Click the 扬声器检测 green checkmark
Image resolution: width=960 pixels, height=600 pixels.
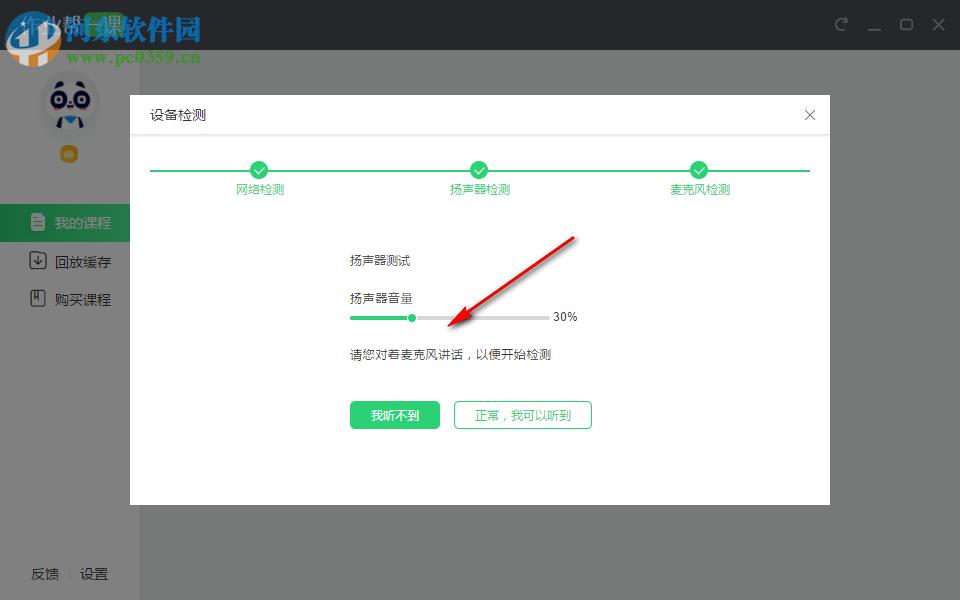tap(479, 170)
